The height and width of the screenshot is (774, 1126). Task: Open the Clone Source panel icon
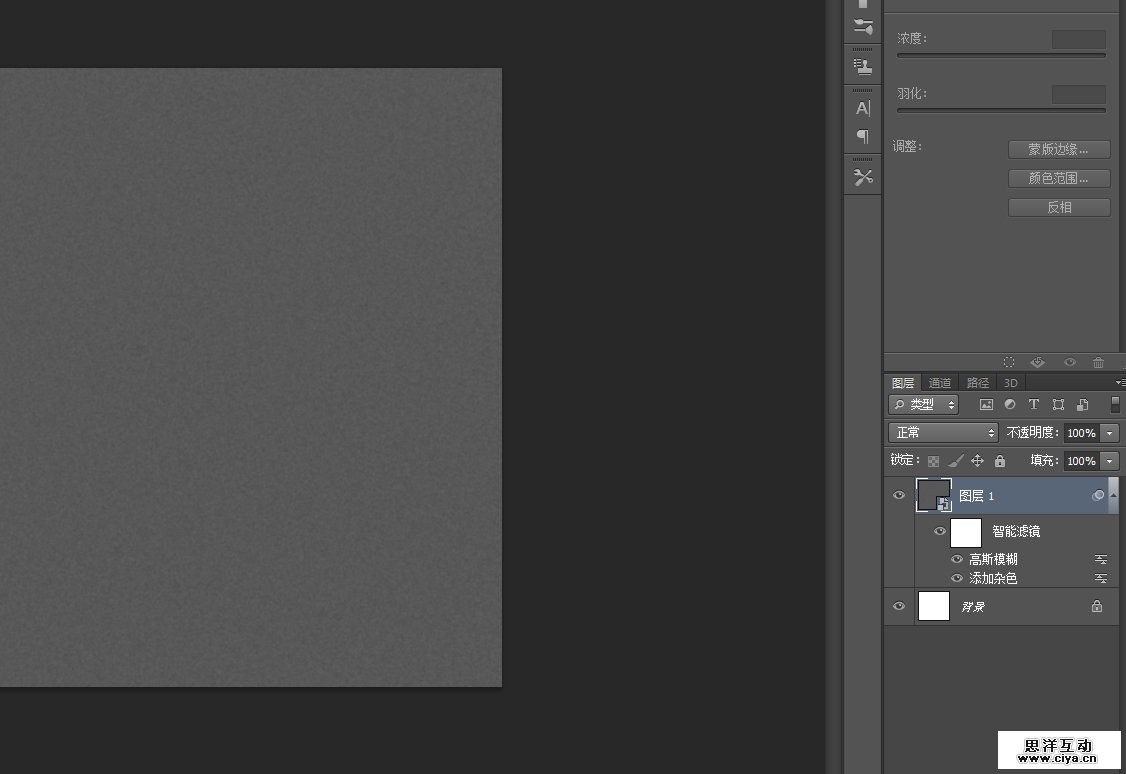point(863,67)
